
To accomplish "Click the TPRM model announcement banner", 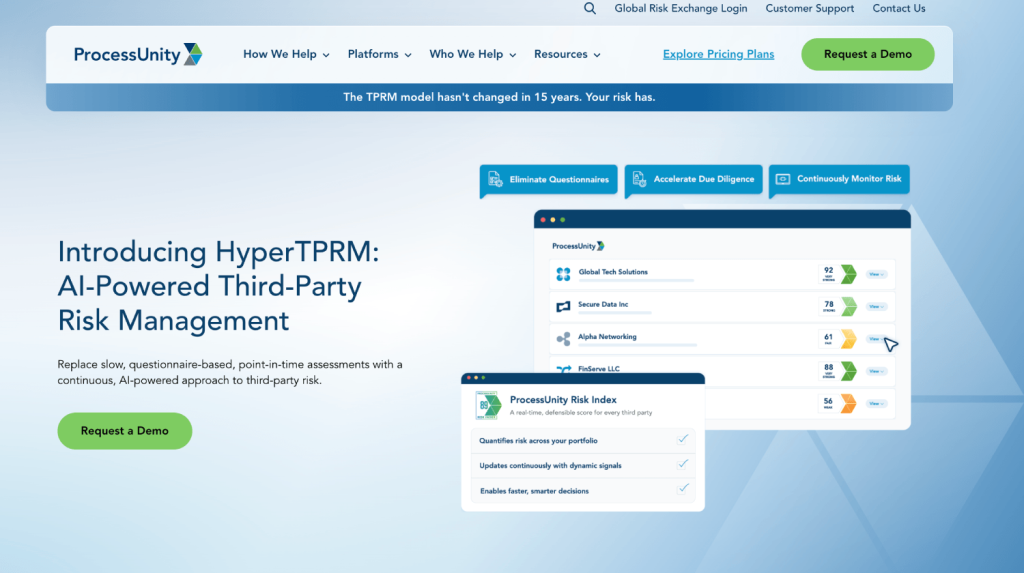I will 499,97.
